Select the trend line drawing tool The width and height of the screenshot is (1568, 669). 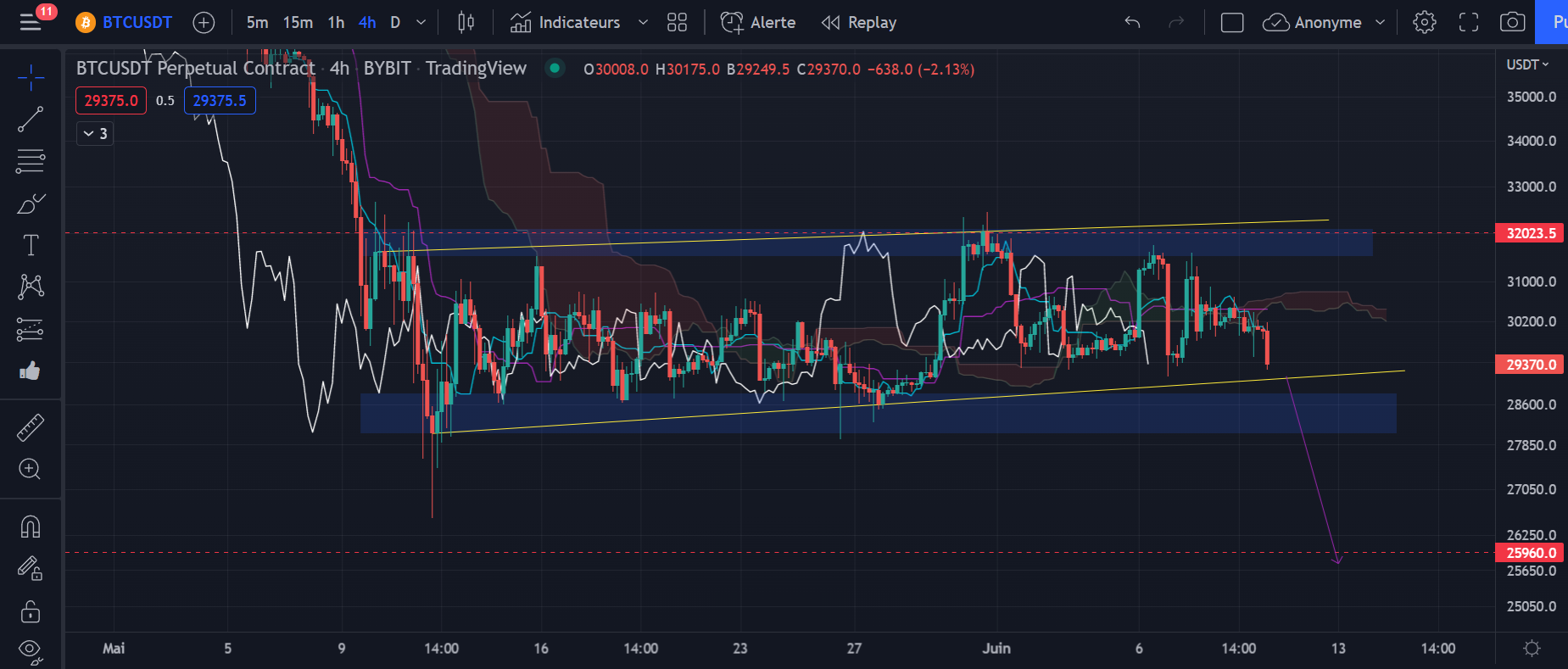pyautogui.click(x=31, y=120)
